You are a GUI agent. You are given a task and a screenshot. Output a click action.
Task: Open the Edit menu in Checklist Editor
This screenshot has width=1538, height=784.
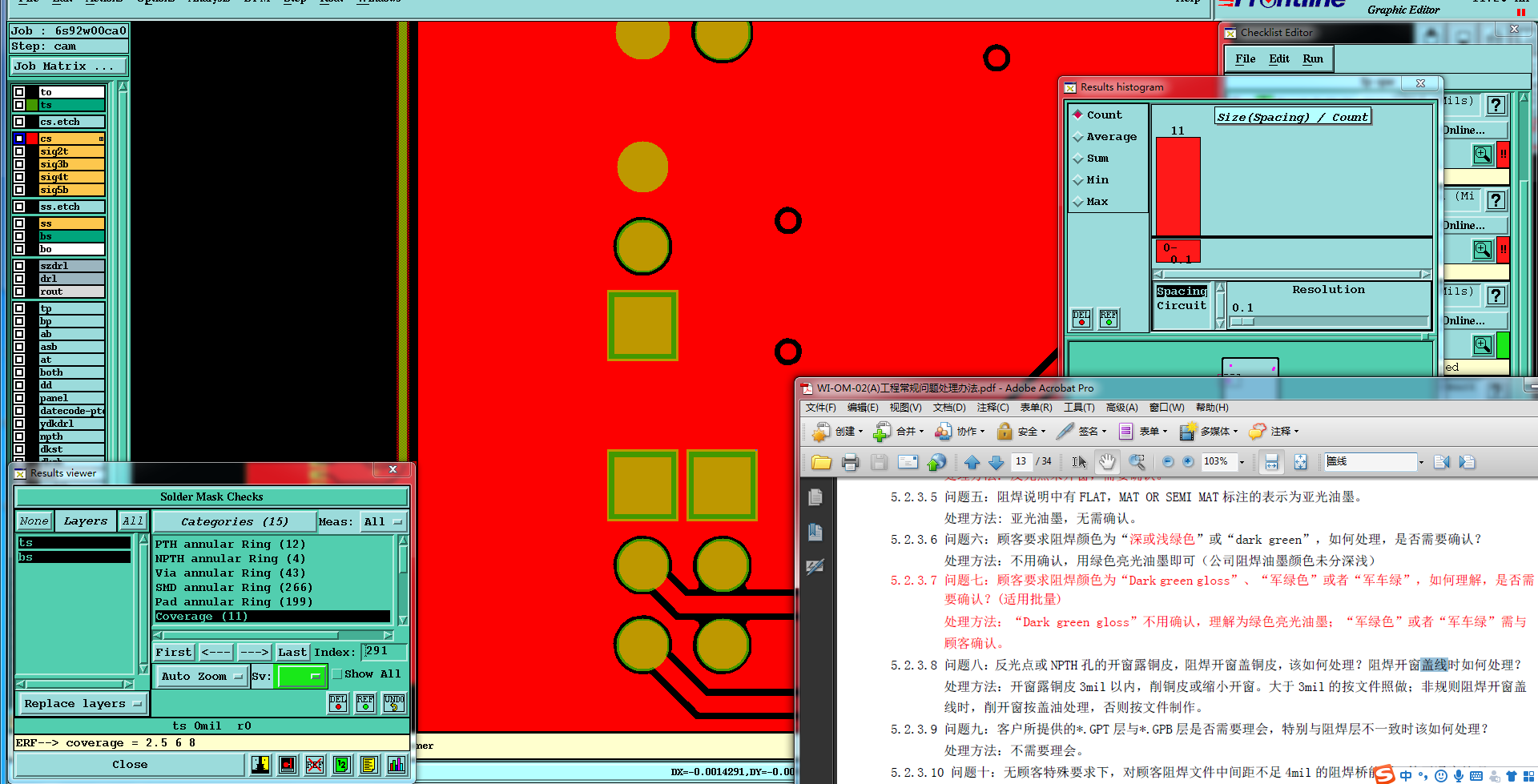point(1279,59)
